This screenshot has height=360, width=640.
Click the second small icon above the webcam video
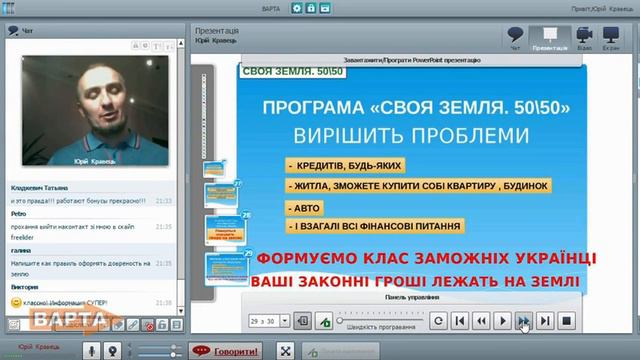tap(145, 46)
